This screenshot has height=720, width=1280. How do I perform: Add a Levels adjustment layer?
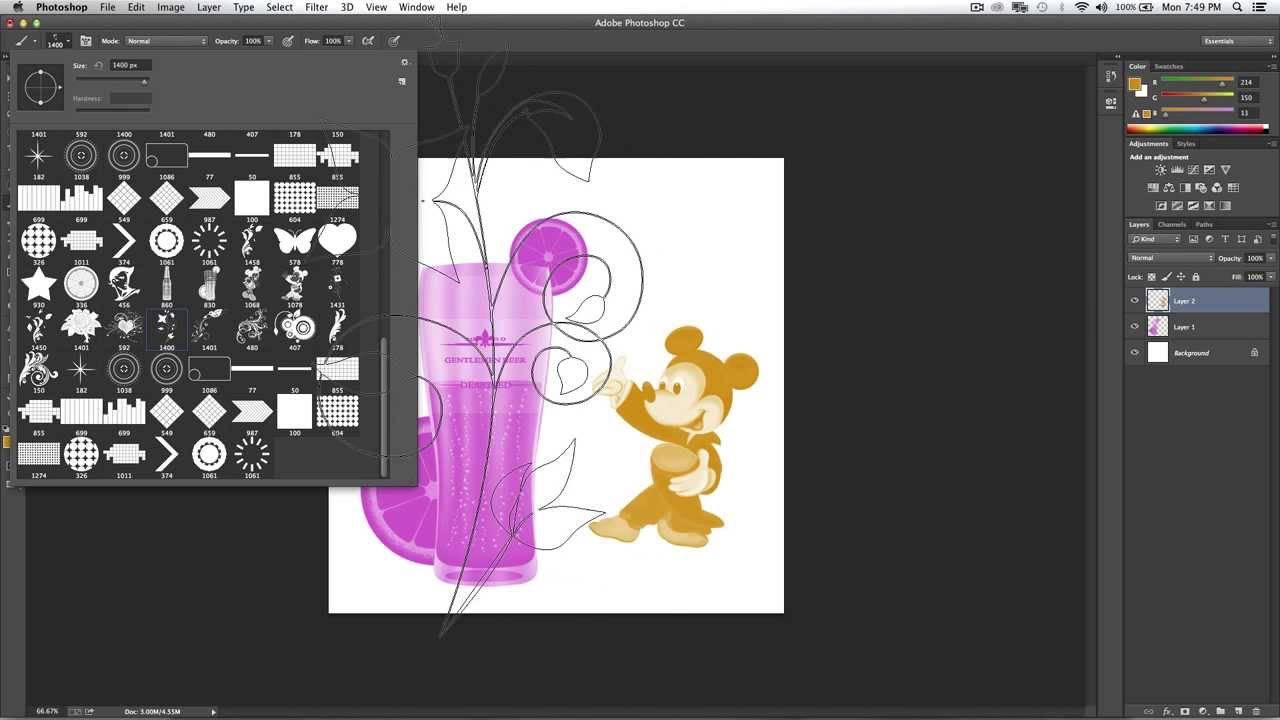pos(1177,170)
